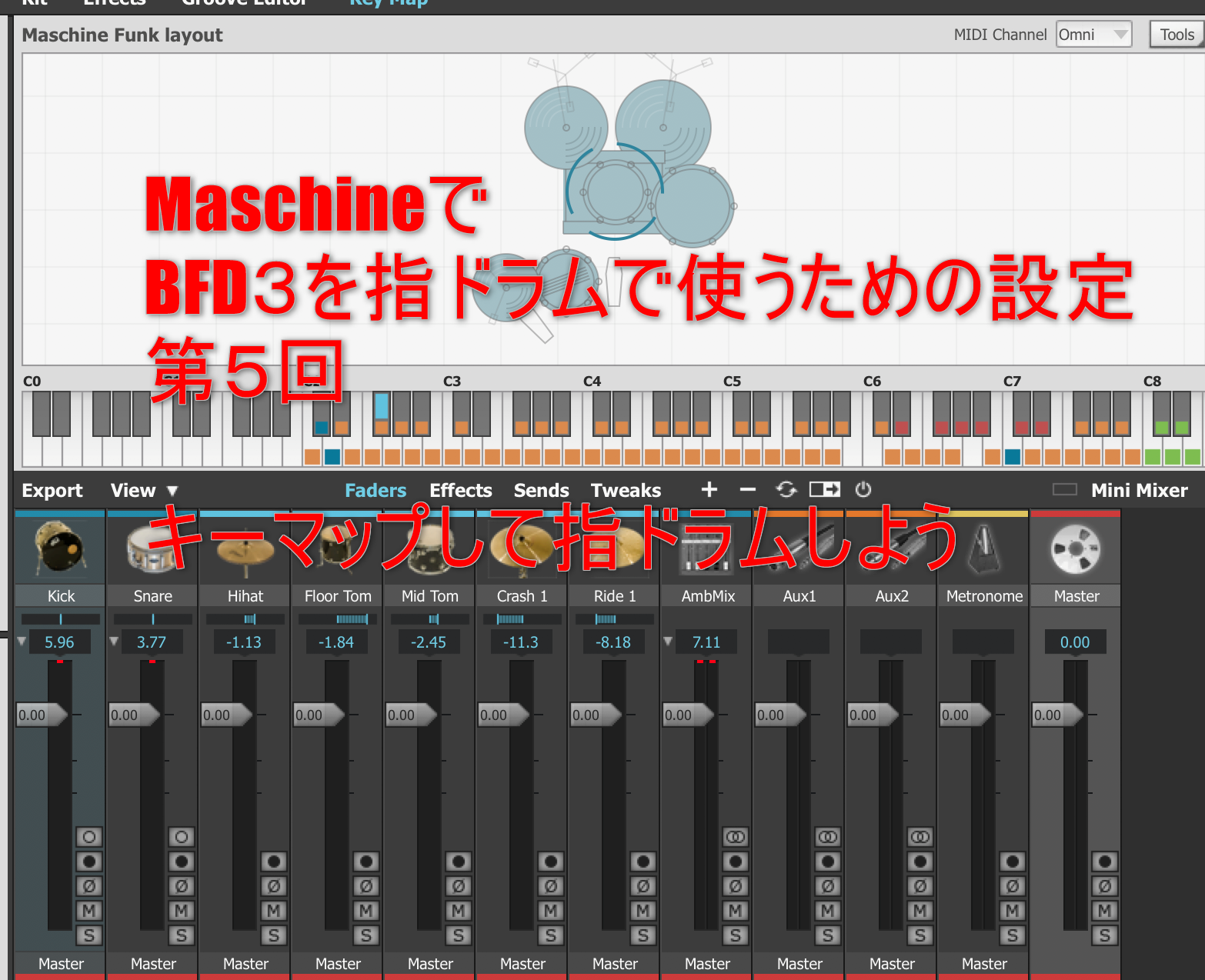Click the Tools button
The height and width of the screenshot is (980, 1205).
pyautogui.click(x=1177, y=35)
